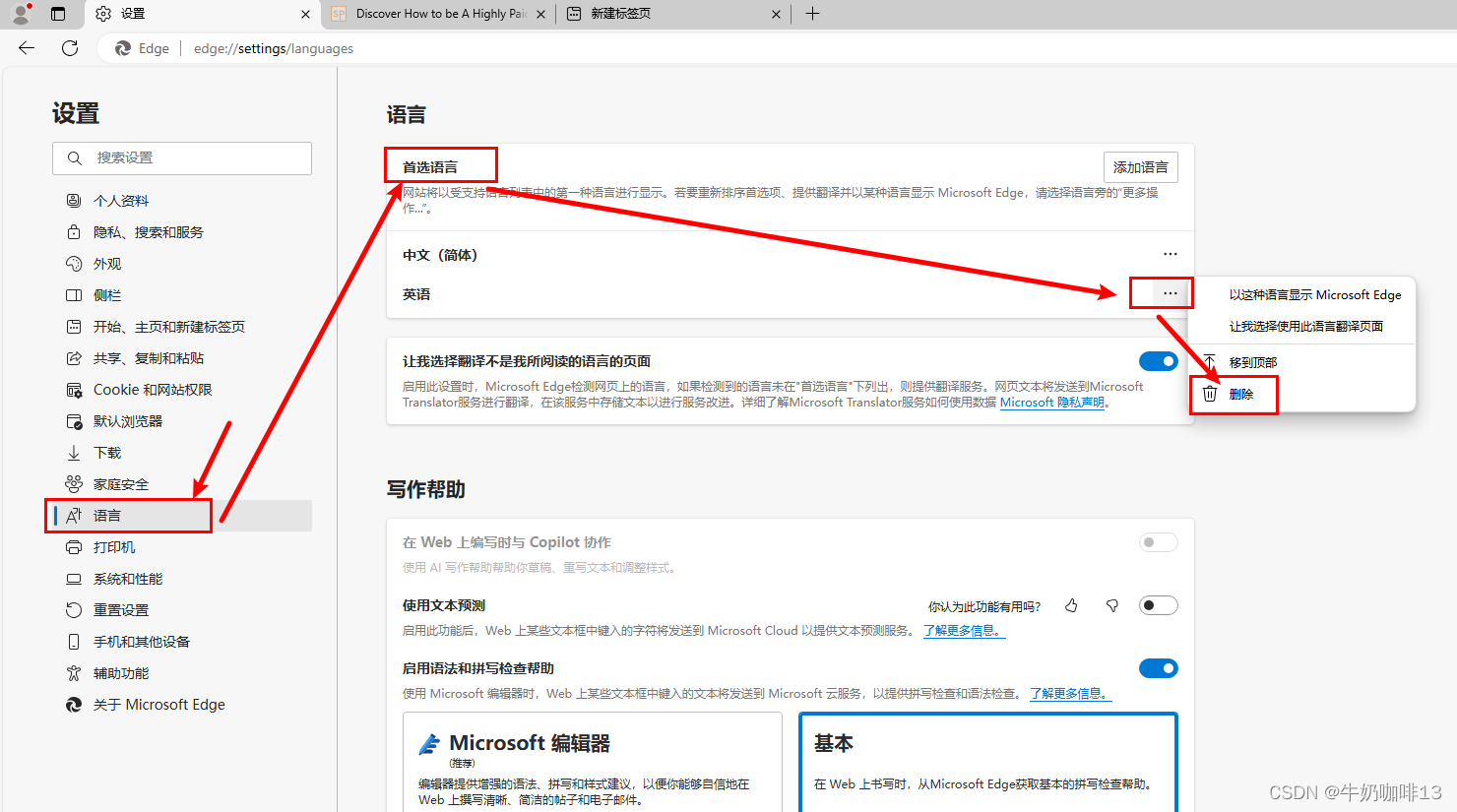1457x812 pixels.
Task: Open Cookie 和网站权限 icon
Action: click(x=74, y=390)
